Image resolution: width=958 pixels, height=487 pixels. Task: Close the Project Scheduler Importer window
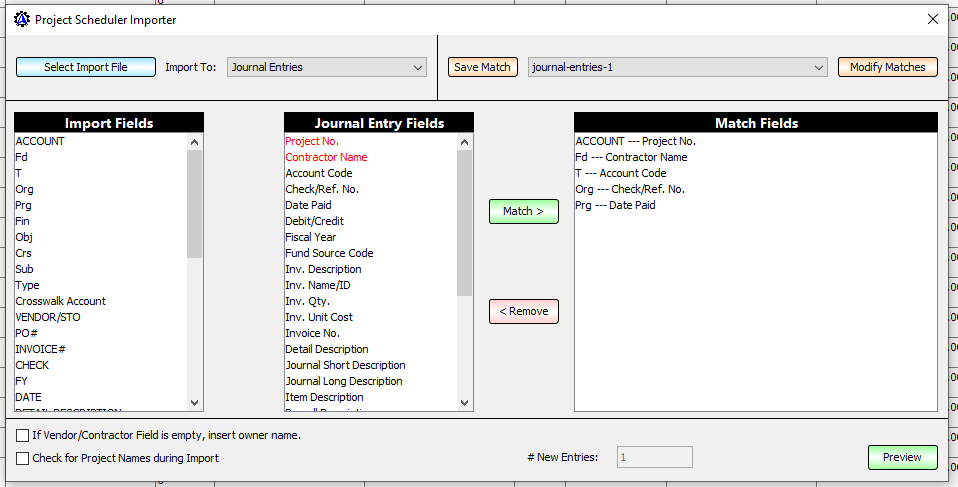(932, 19)
